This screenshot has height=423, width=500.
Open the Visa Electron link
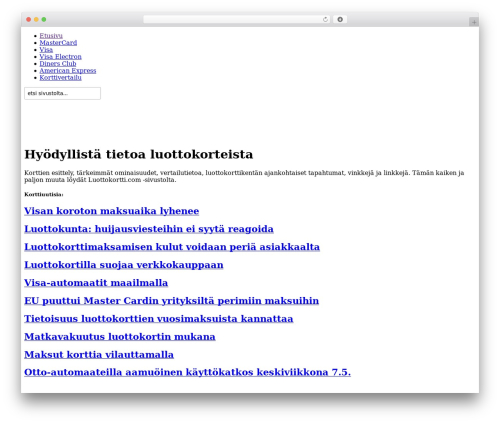pyautogui.click(x=60, y=57)
